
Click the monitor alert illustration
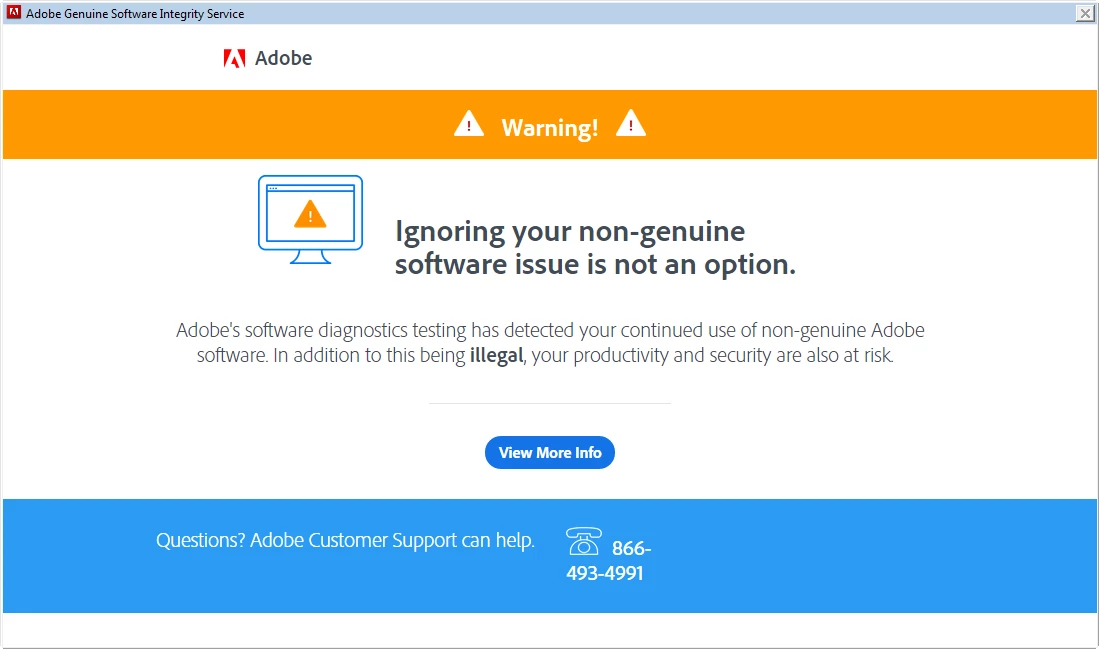tap(310, 219)
